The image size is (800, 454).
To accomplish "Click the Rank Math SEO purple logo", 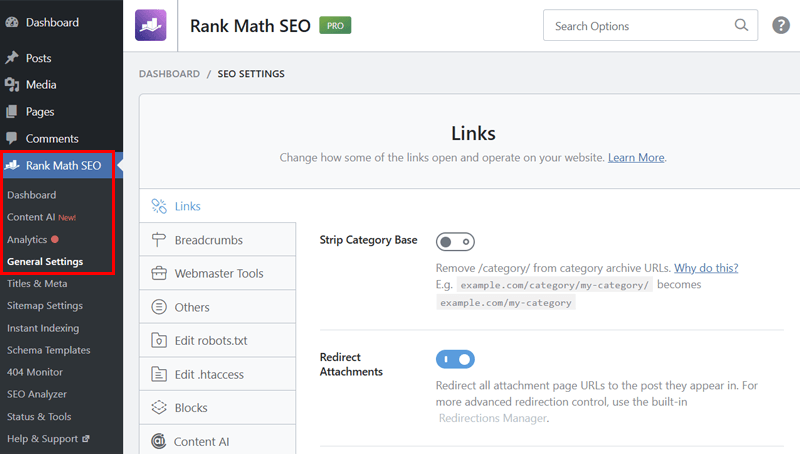I will (x=151, y=25).
